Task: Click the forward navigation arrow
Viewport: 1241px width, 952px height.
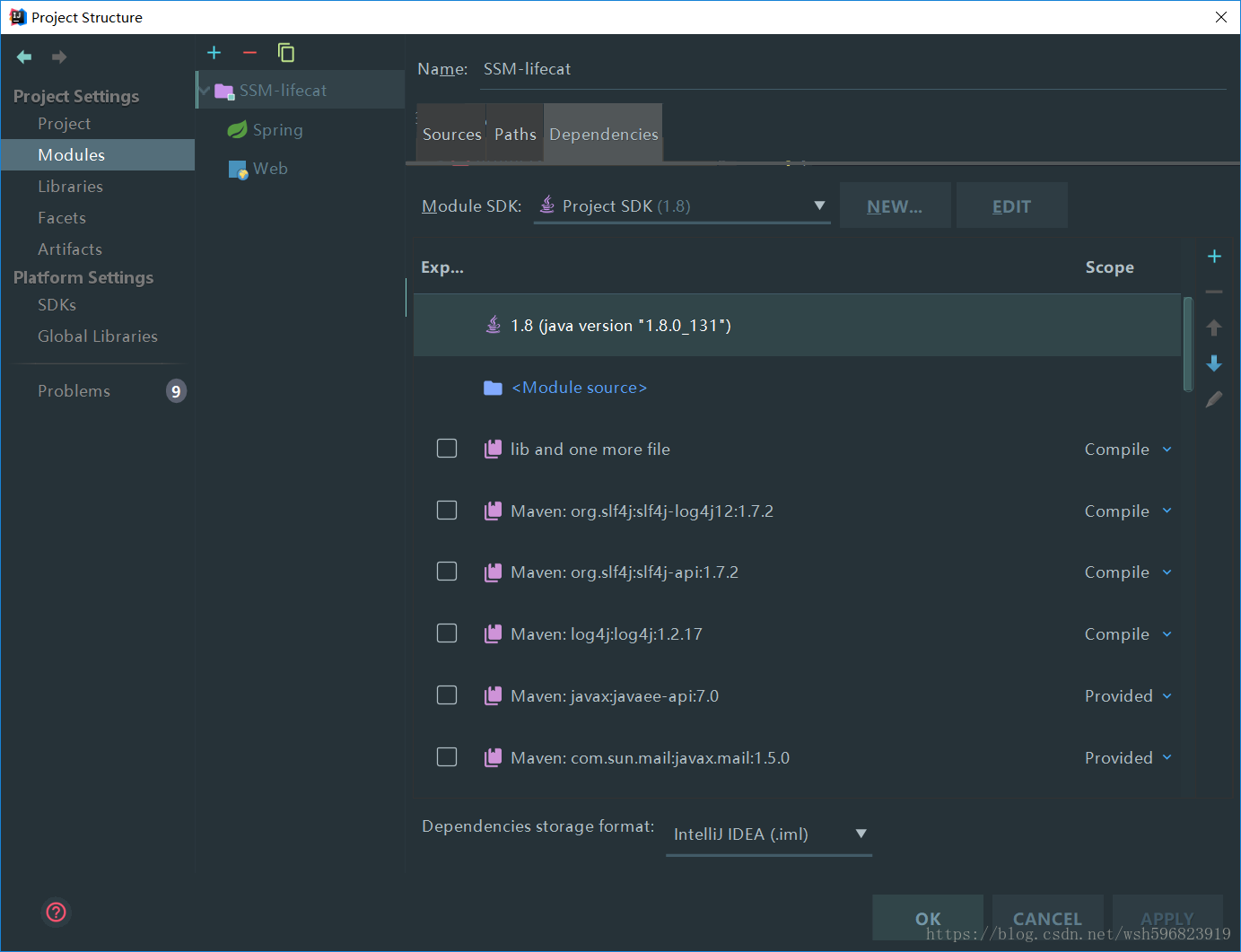Action: pyautogui.click(x=59, y=57)
